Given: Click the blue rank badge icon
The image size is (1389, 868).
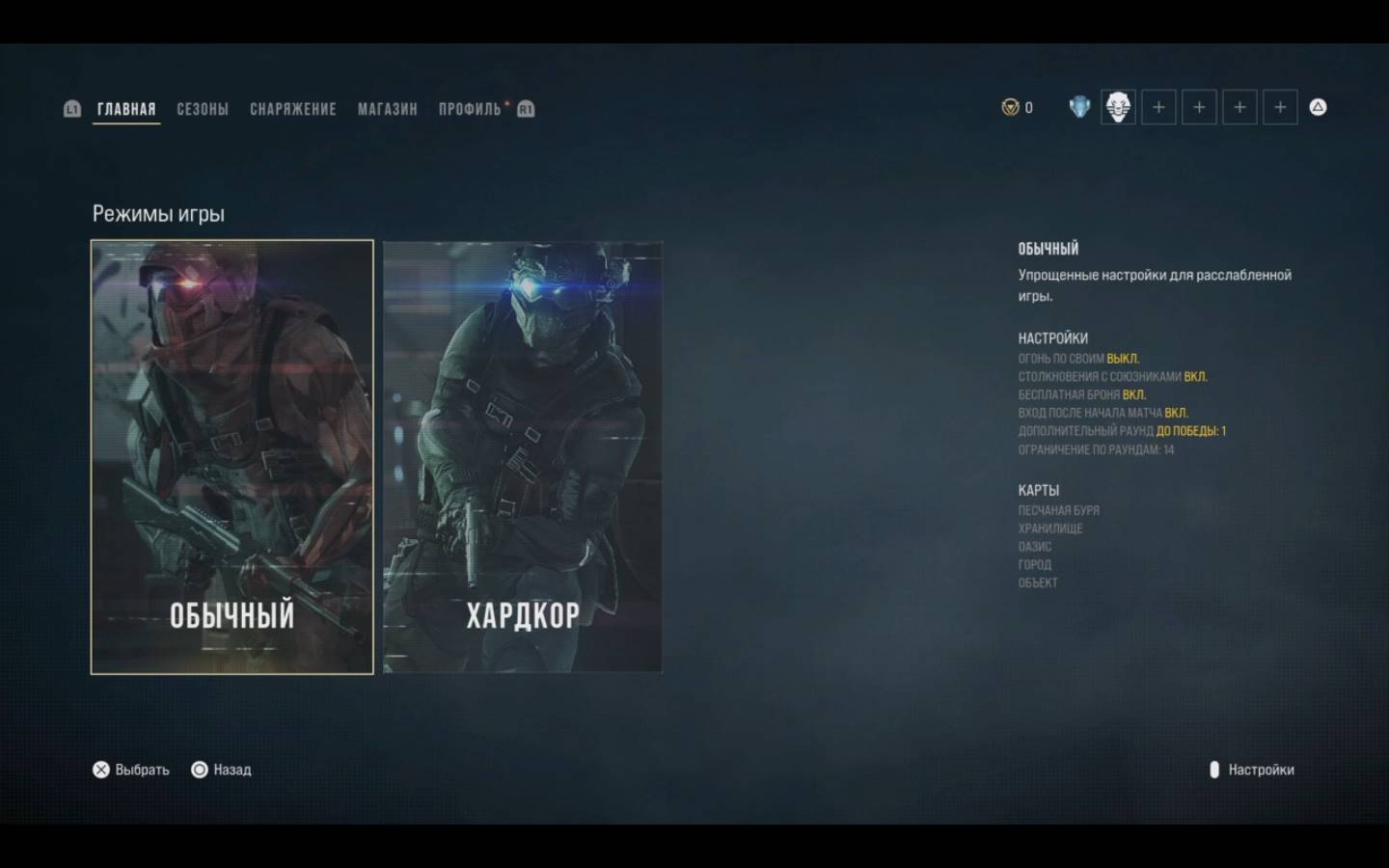Looking at the screenshot, I should click(1079, 107).
